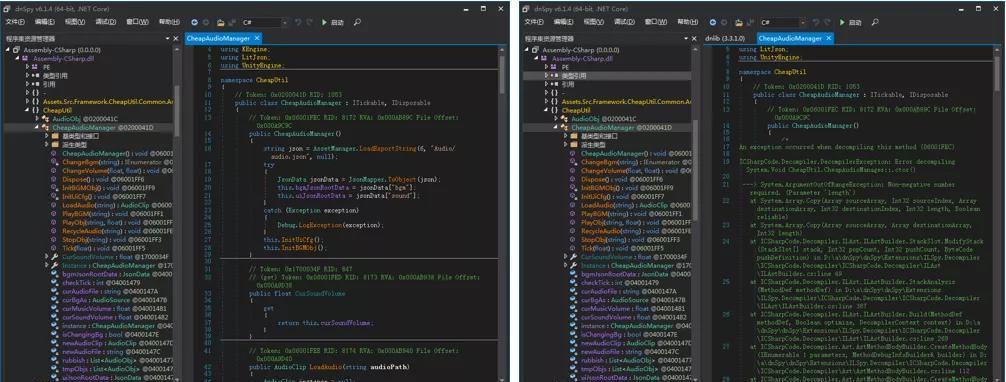Open 调试(D) menu in right window
Screen dimensions: 1006x382
pos(624,22)
